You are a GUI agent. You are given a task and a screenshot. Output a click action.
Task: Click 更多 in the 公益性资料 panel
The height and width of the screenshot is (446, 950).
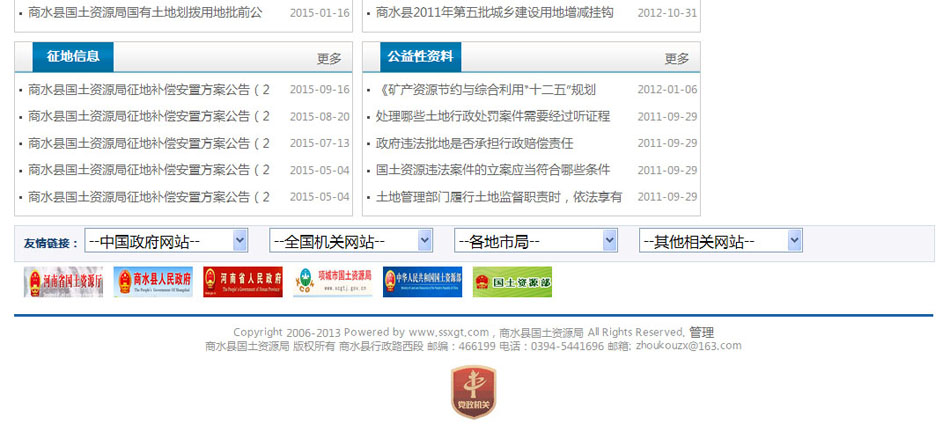pos(677,59)
